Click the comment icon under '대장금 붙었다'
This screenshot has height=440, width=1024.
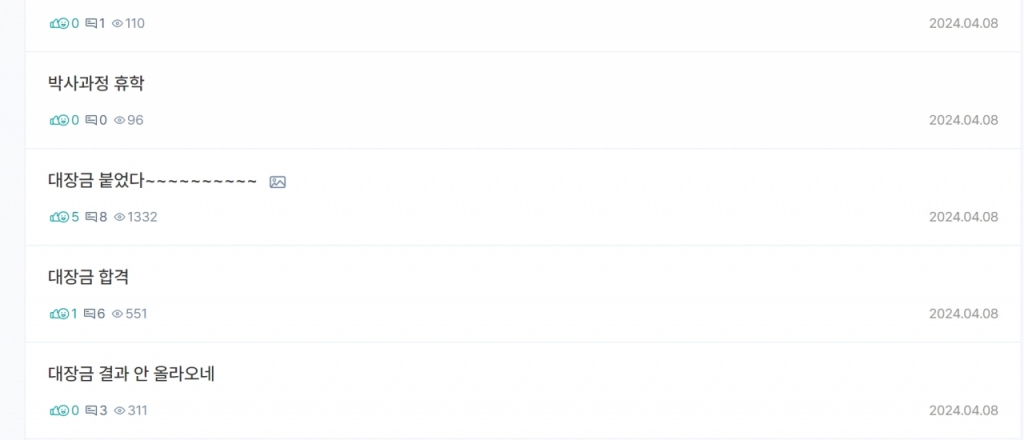point(91,218)
